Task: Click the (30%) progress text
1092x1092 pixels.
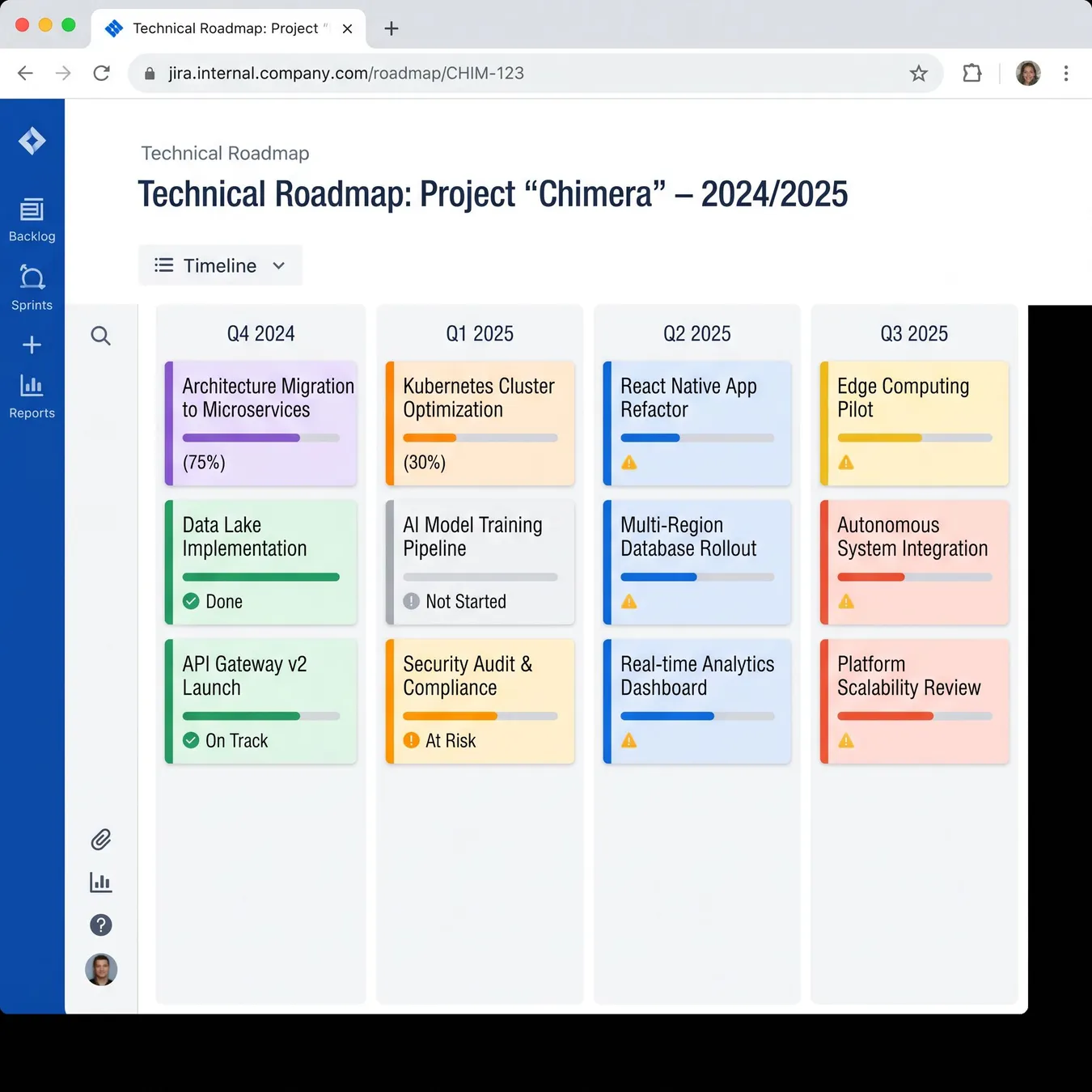Action: (425, 463)
